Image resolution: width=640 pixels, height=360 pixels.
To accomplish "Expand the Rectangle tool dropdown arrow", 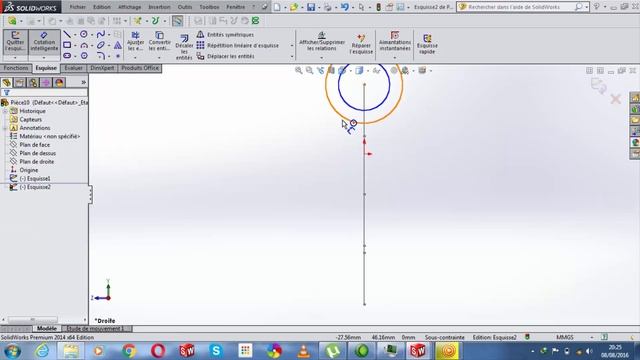I will (x=75, y=45).
